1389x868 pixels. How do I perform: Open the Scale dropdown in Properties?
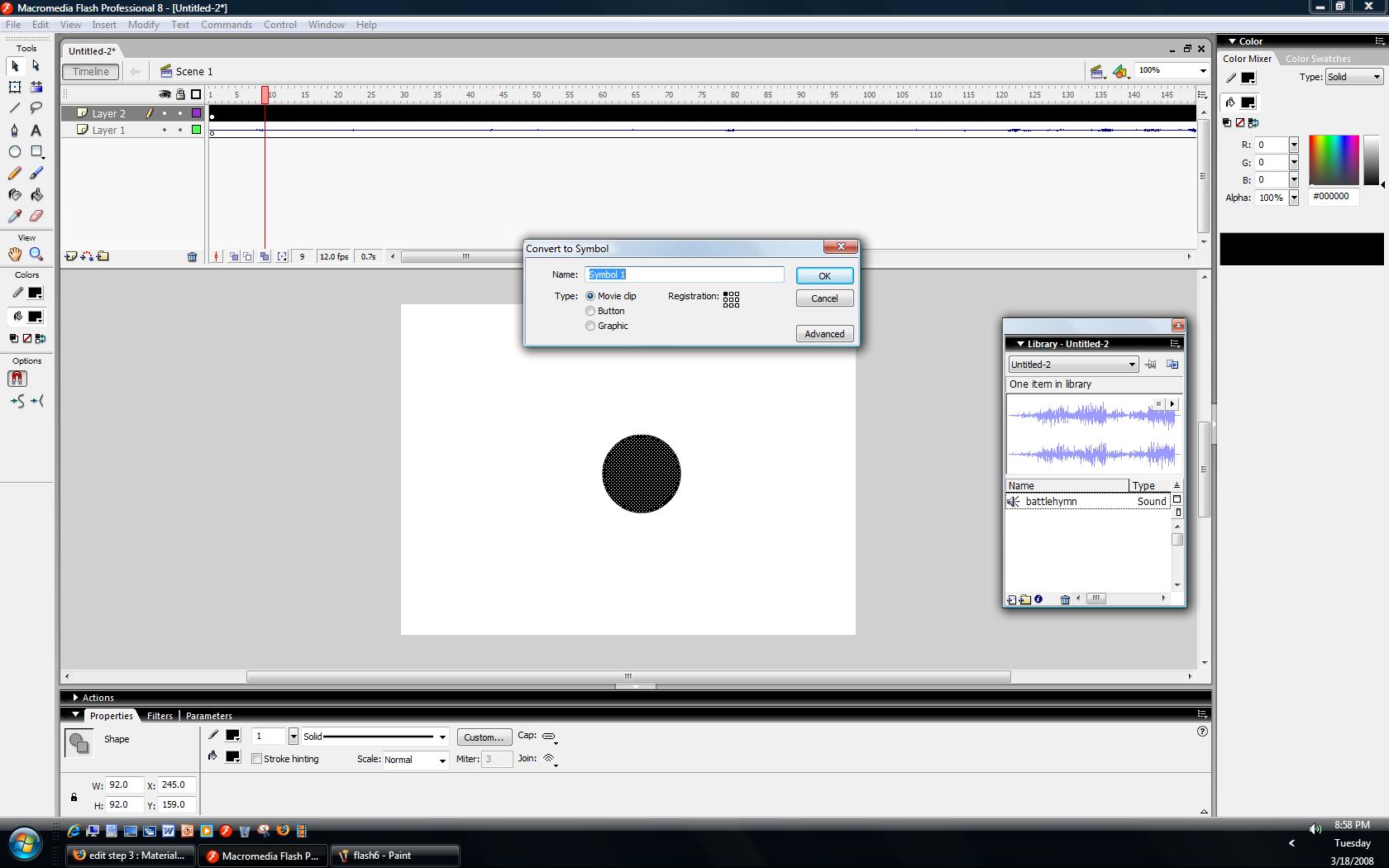pos(442,760)
